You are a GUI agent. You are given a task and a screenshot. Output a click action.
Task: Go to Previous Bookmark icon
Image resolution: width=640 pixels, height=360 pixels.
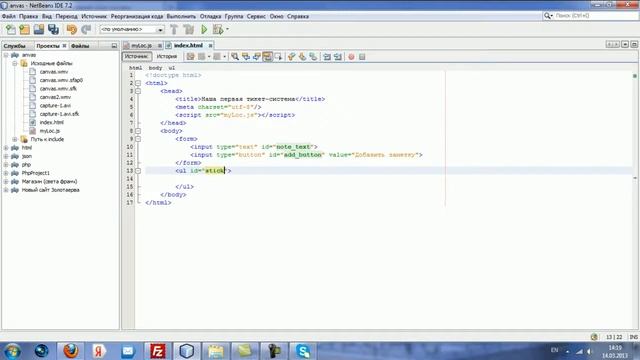click(x=291, y=57)
